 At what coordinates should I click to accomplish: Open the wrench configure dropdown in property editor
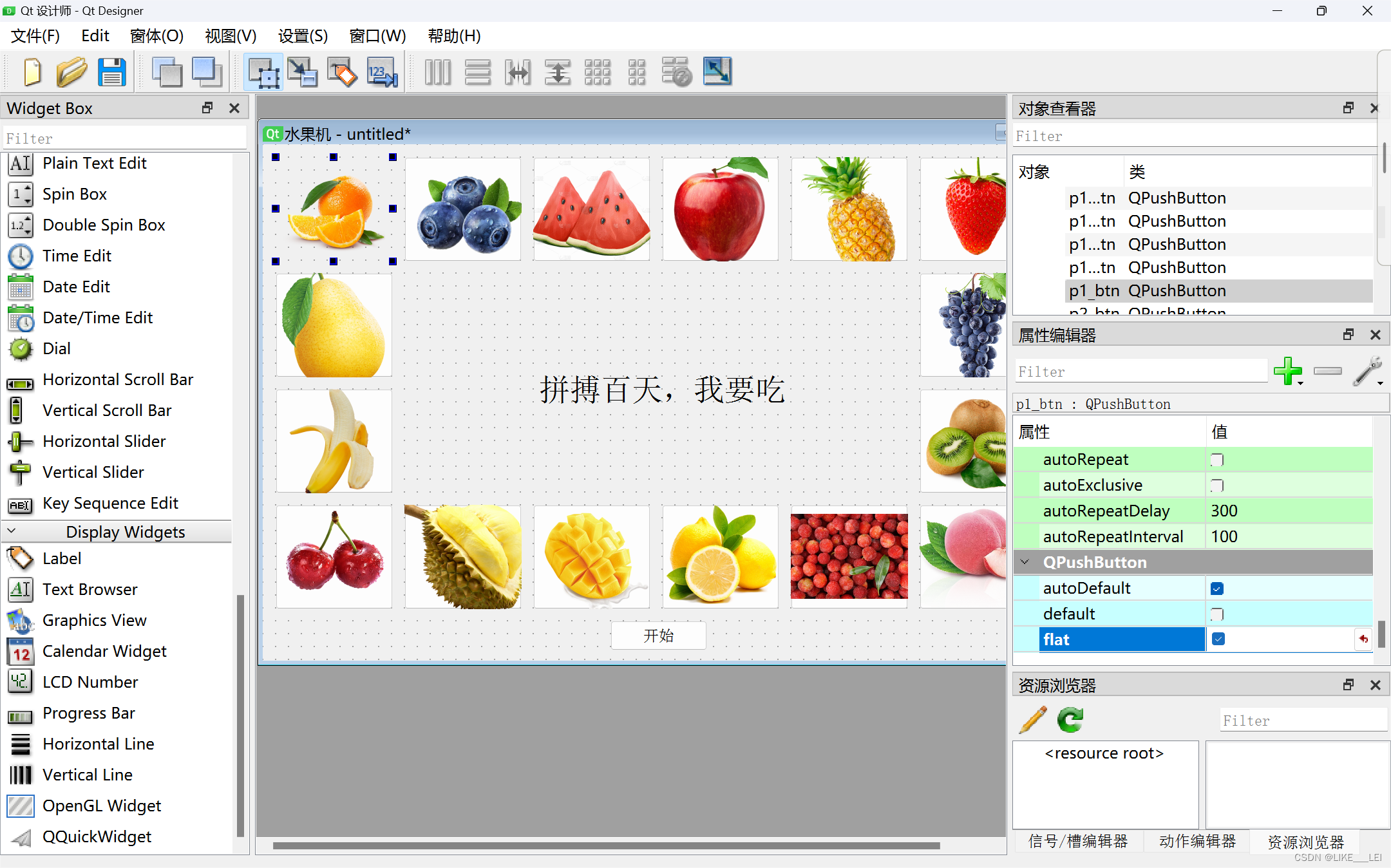click(x=1370, y=372)
